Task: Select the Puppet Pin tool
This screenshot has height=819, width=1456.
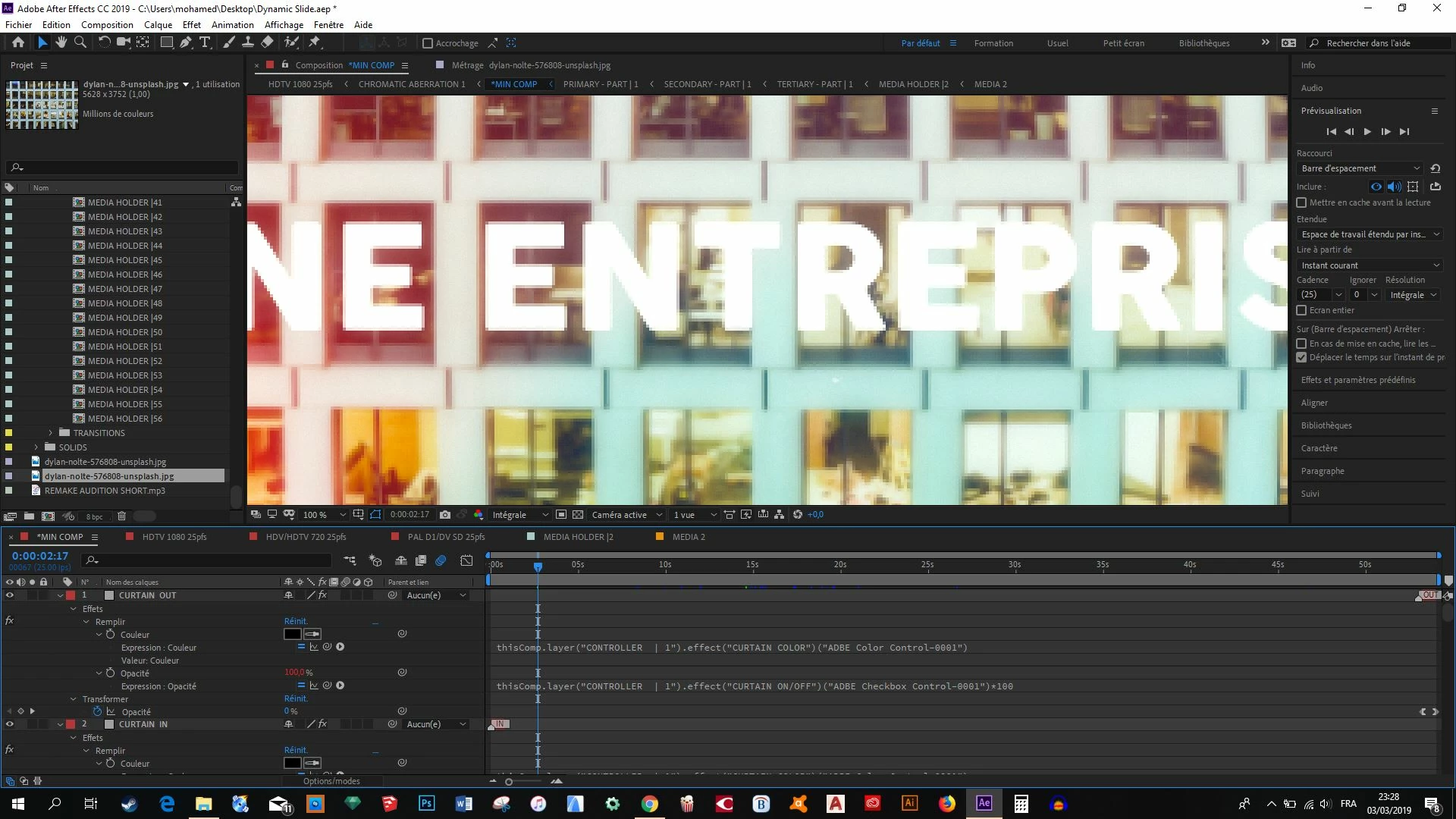Action: point(315,42)
